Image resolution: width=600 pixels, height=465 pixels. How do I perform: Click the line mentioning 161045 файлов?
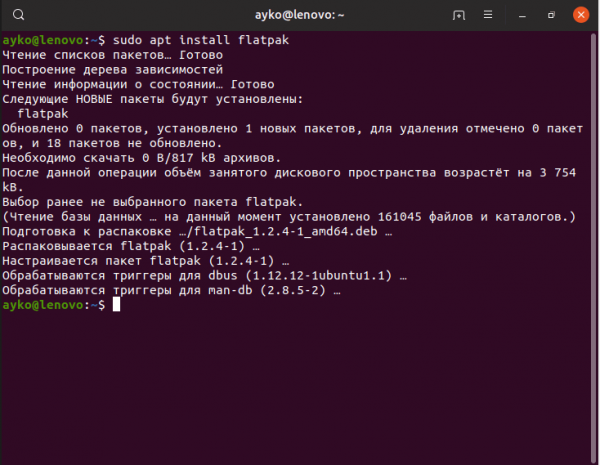[x=289, y=217]
